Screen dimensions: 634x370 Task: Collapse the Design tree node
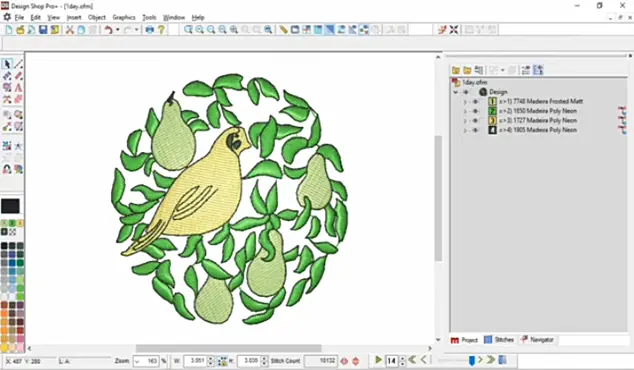(456, 92)
